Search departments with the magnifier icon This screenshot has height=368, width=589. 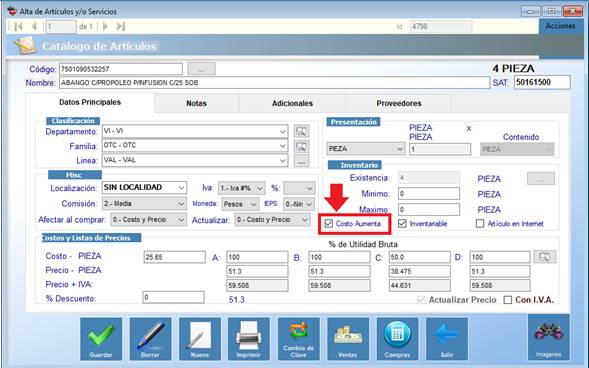pos(301,131)
